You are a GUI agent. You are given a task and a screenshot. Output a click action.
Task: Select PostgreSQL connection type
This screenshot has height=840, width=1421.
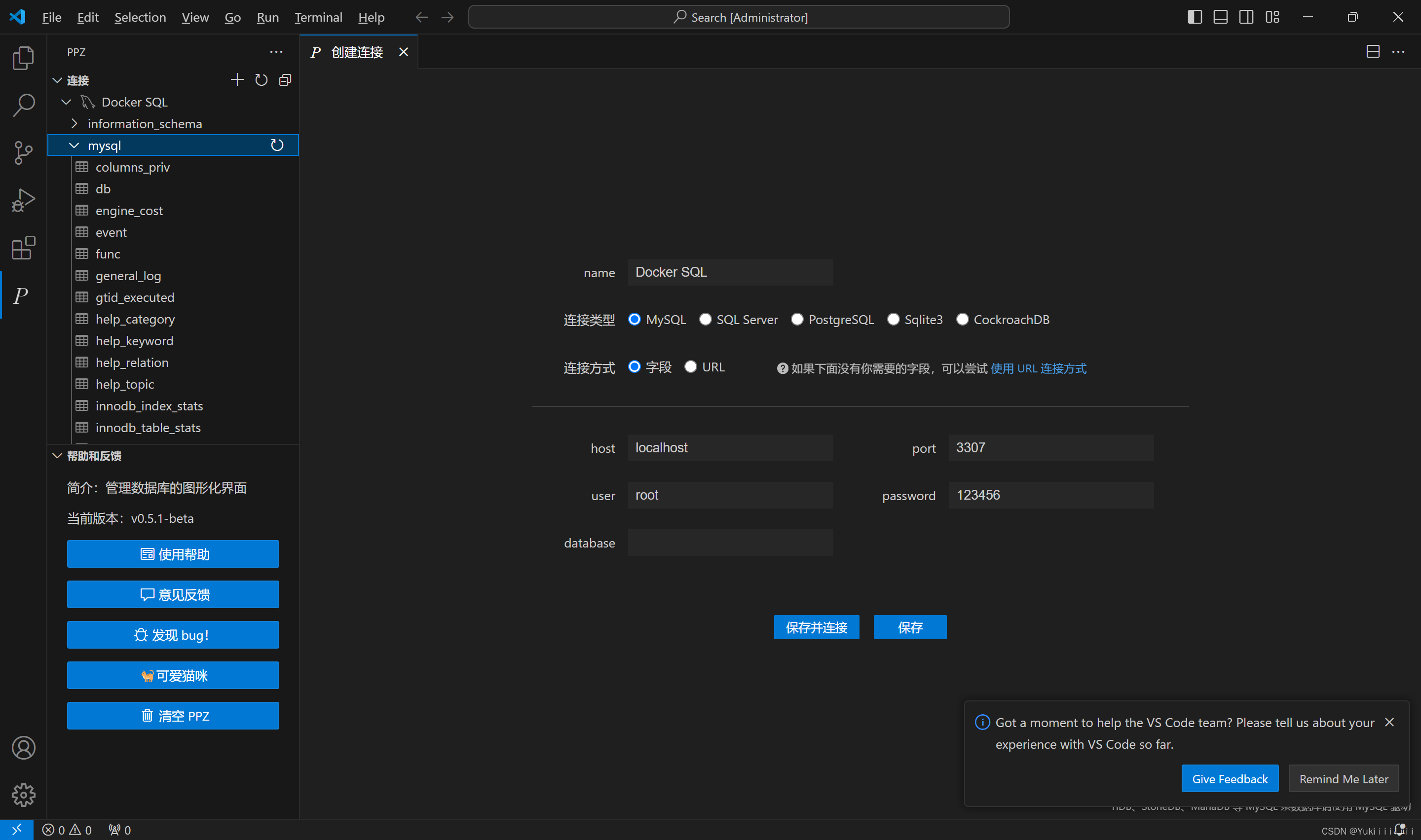coord(797,319)
